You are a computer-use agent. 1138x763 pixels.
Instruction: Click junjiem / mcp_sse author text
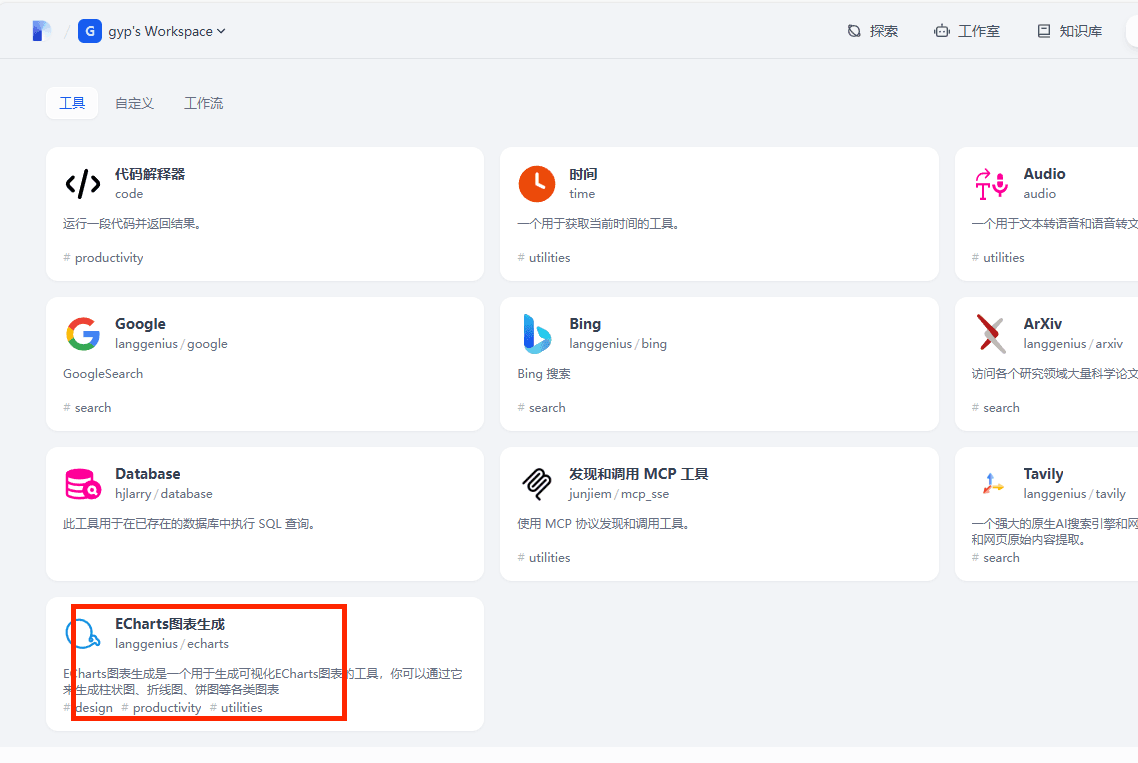(x=619, y=494)
